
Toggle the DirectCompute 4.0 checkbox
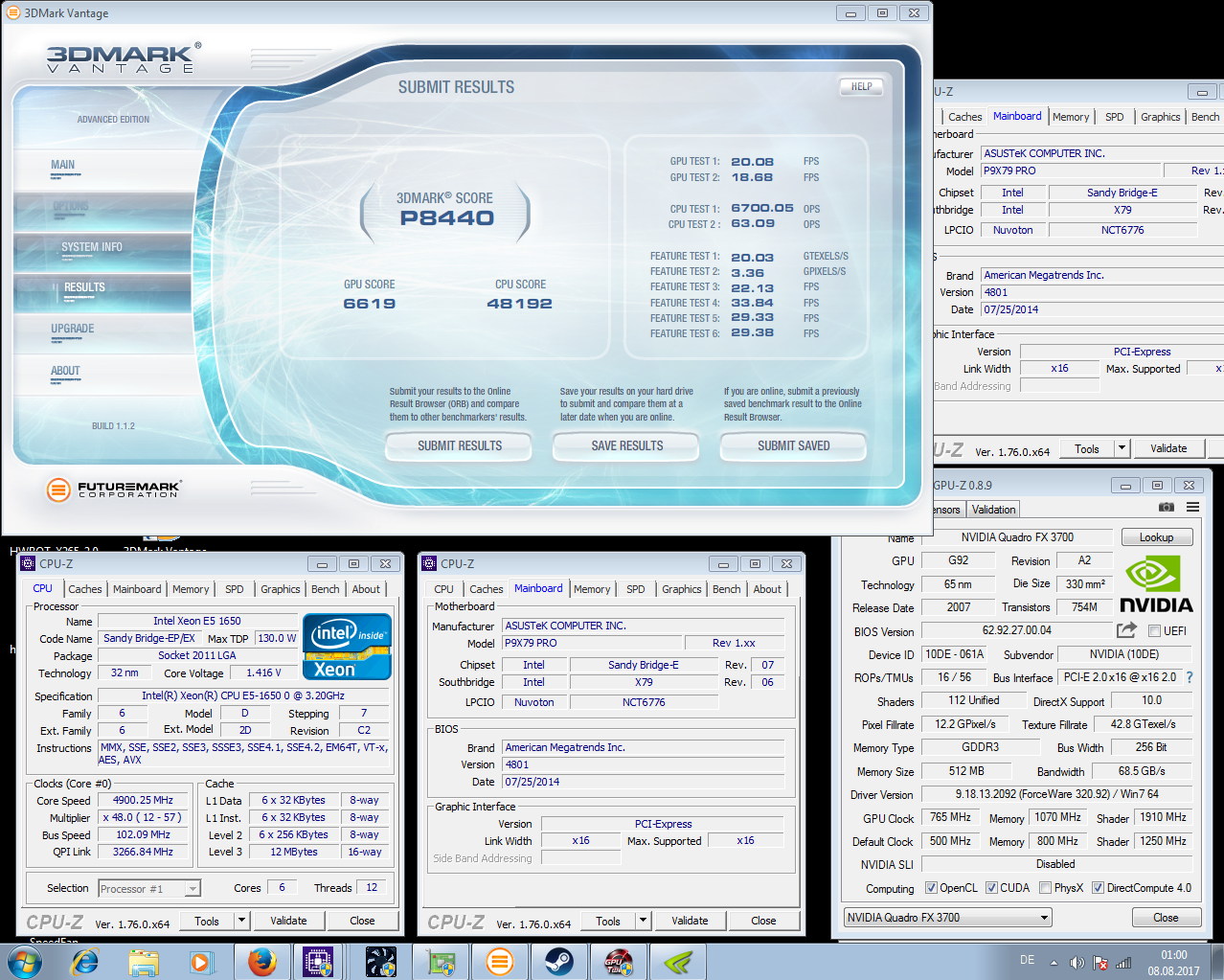1098,888
